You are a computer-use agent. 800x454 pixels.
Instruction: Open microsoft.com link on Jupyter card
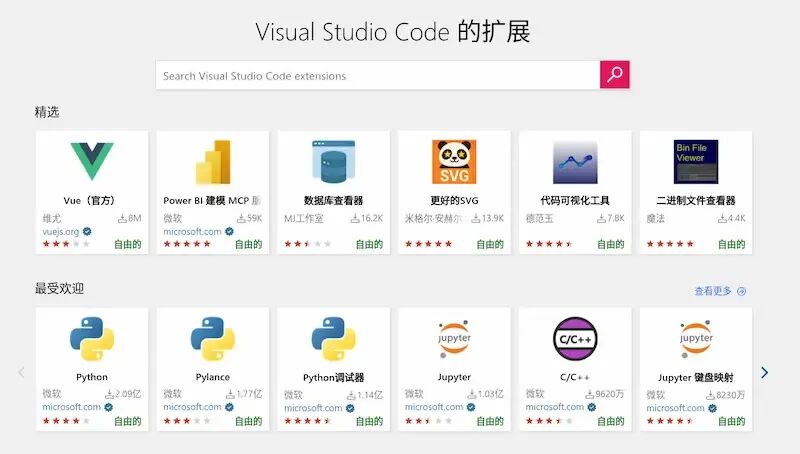click(x=434, y=407)
